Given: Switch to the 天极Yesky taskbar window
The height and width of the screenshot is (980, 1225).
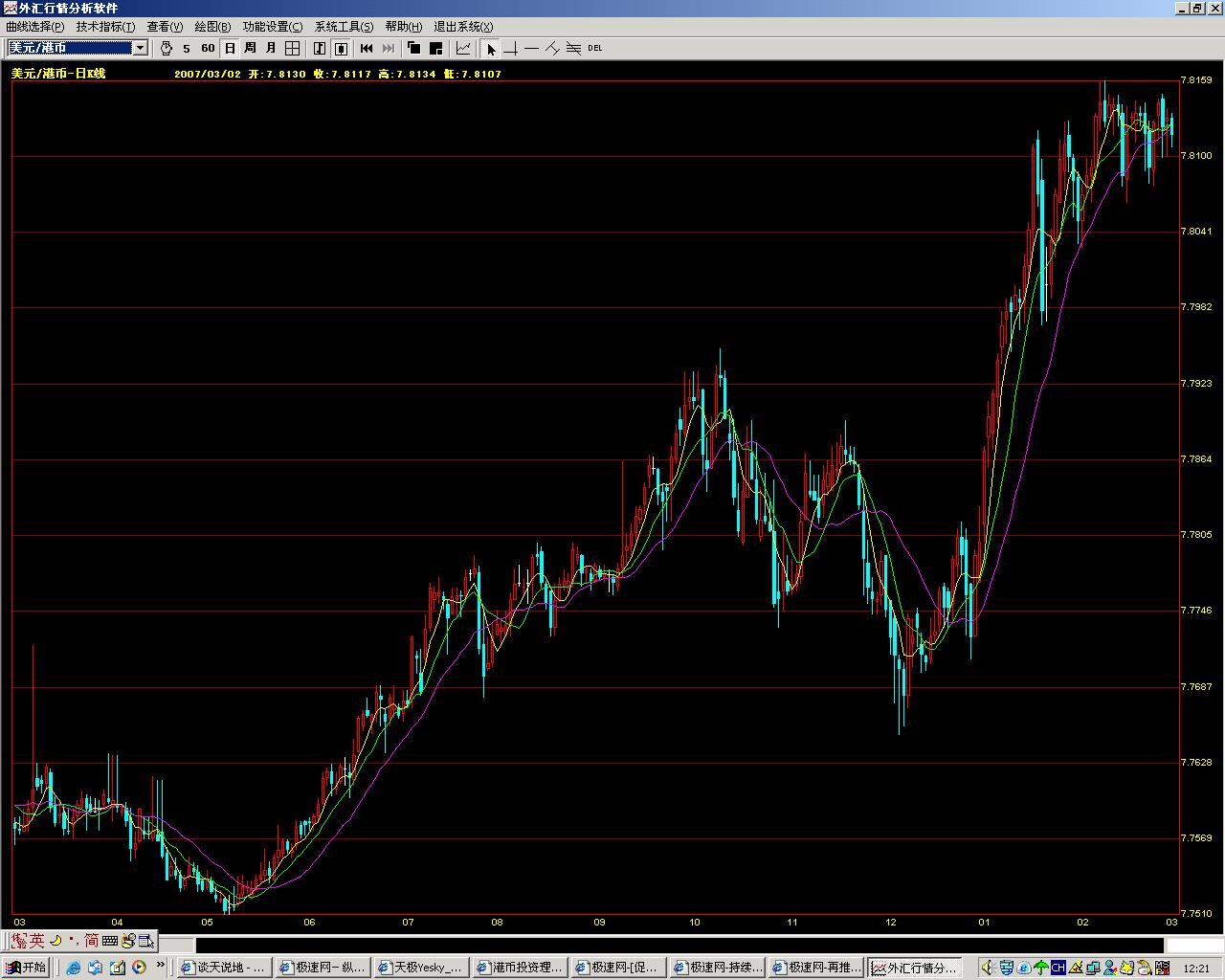Looking at the screenshot, I should (x=421, y=968).
